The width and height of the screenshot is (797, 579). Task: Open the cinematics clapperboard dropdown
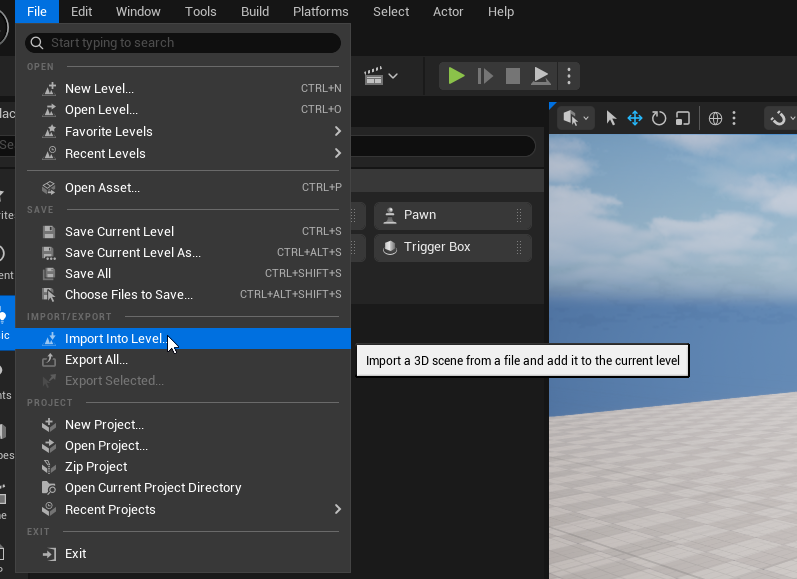[381, 76]
